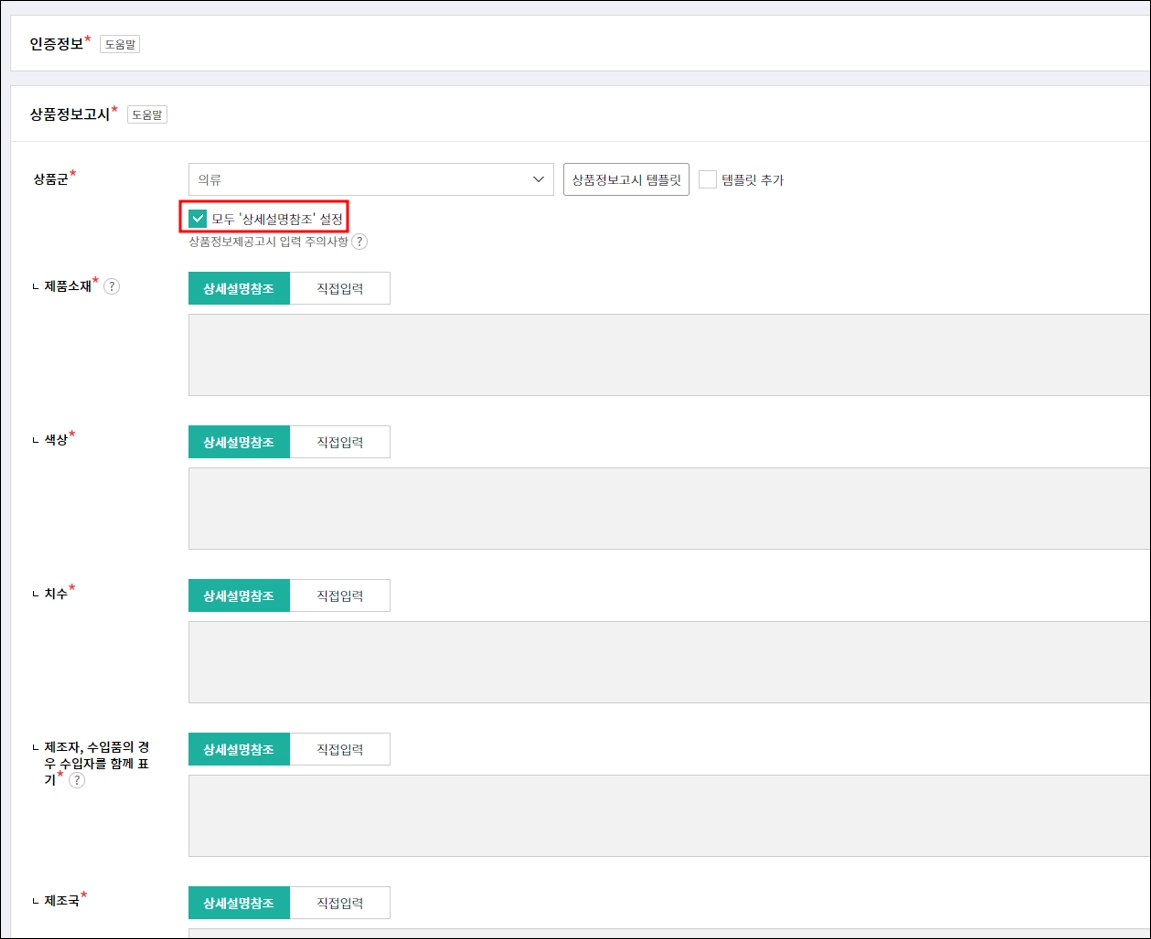The width and height of the screenshot is (1151, 939).
Task: Click 도움말 badge next to 인증정보
Action: [x=120, y=44]
